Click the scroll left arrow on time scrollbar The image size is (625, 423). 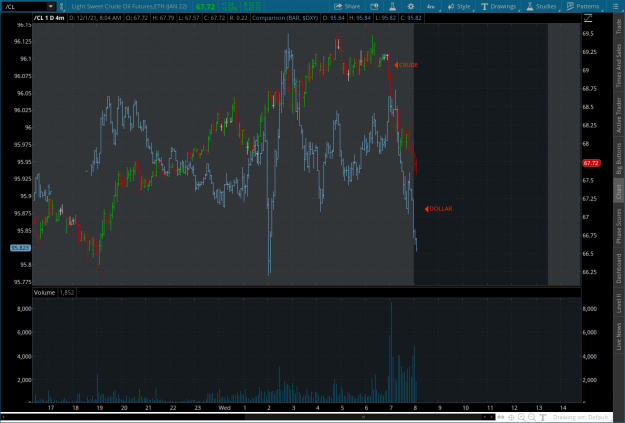[485, 417]
